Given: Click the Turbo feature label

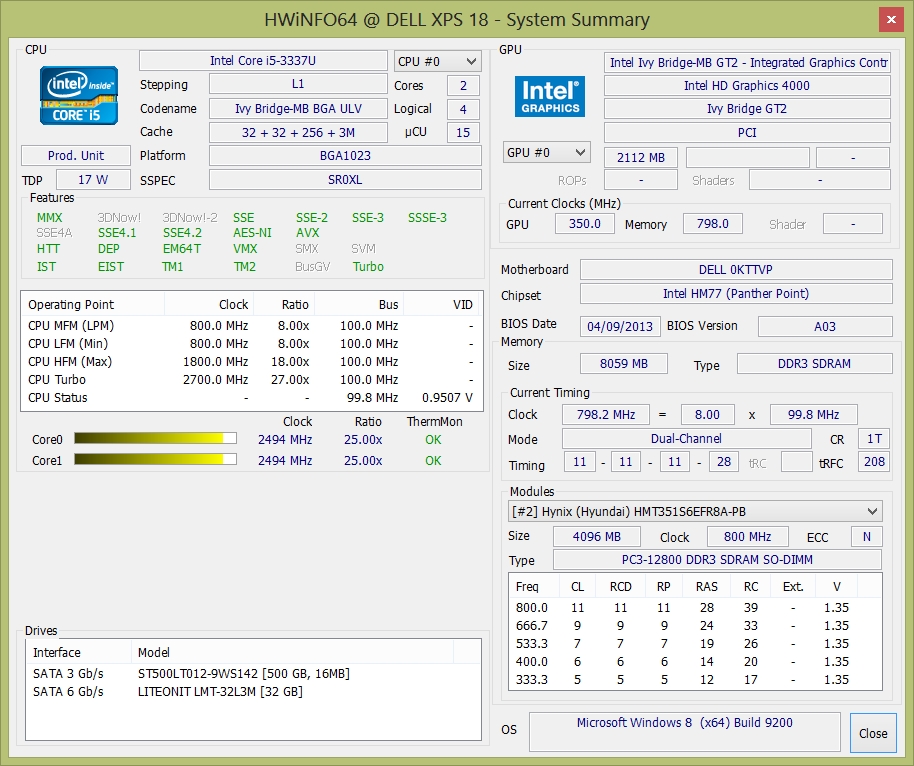Looking at the screenshot, I should pyautogui.click(x=368, y=266).
